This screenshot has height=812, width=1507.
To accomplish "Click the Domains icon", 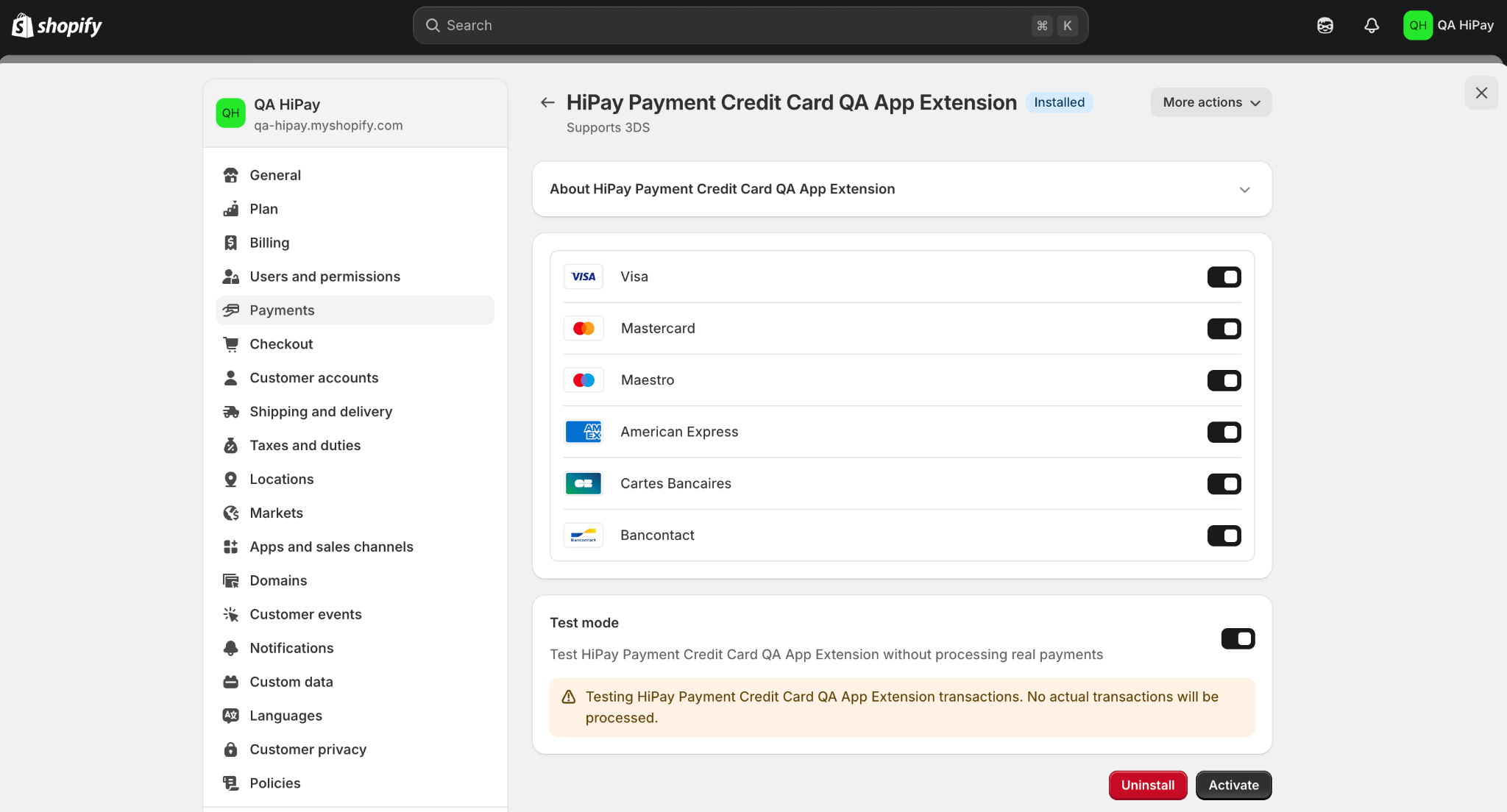I will [x=231, y=581].
